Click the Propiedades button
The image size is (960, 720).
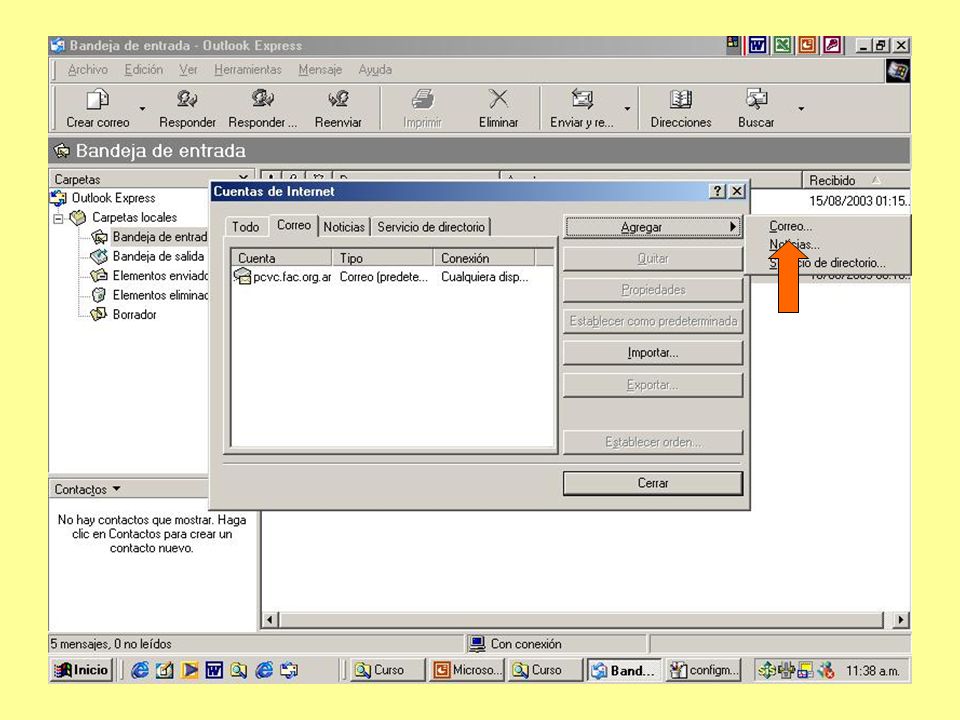[653, 290]
